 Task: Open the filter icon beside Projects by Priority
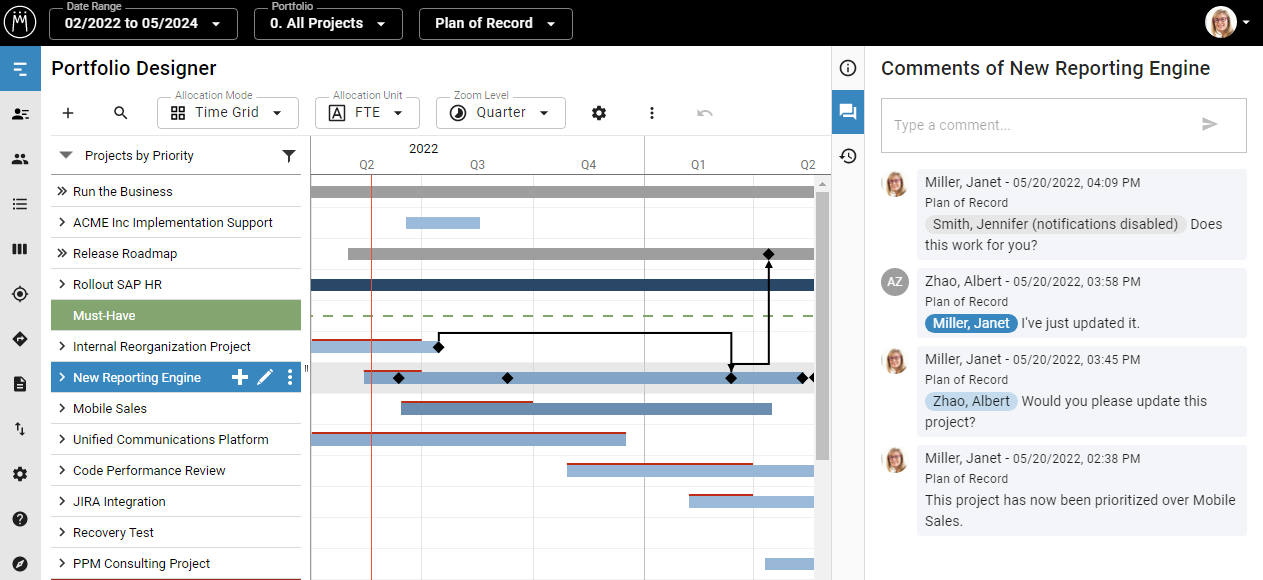[x=289, y=156]
